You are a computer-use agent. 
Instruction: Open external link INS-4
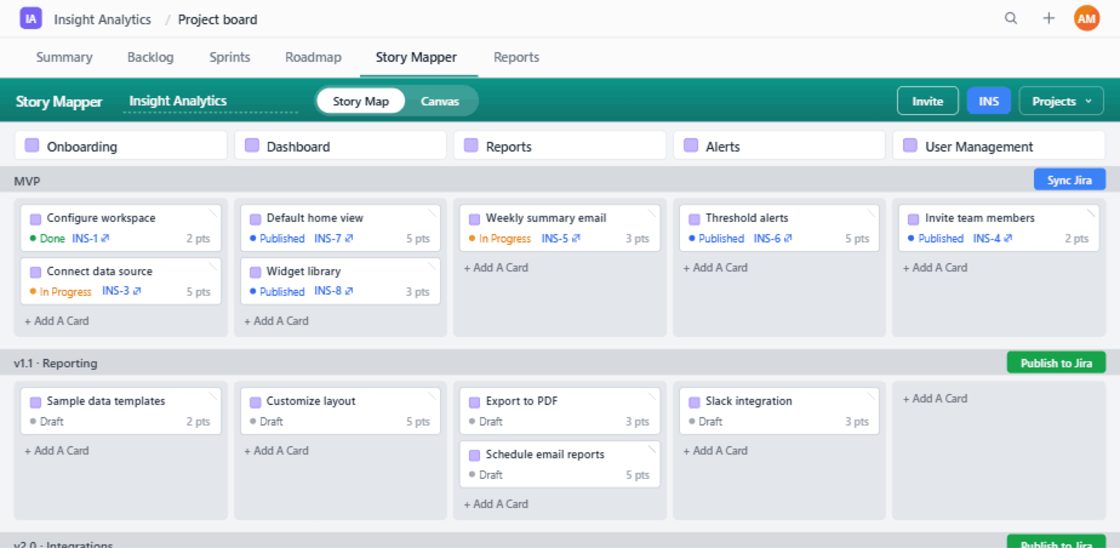(992, 239)
